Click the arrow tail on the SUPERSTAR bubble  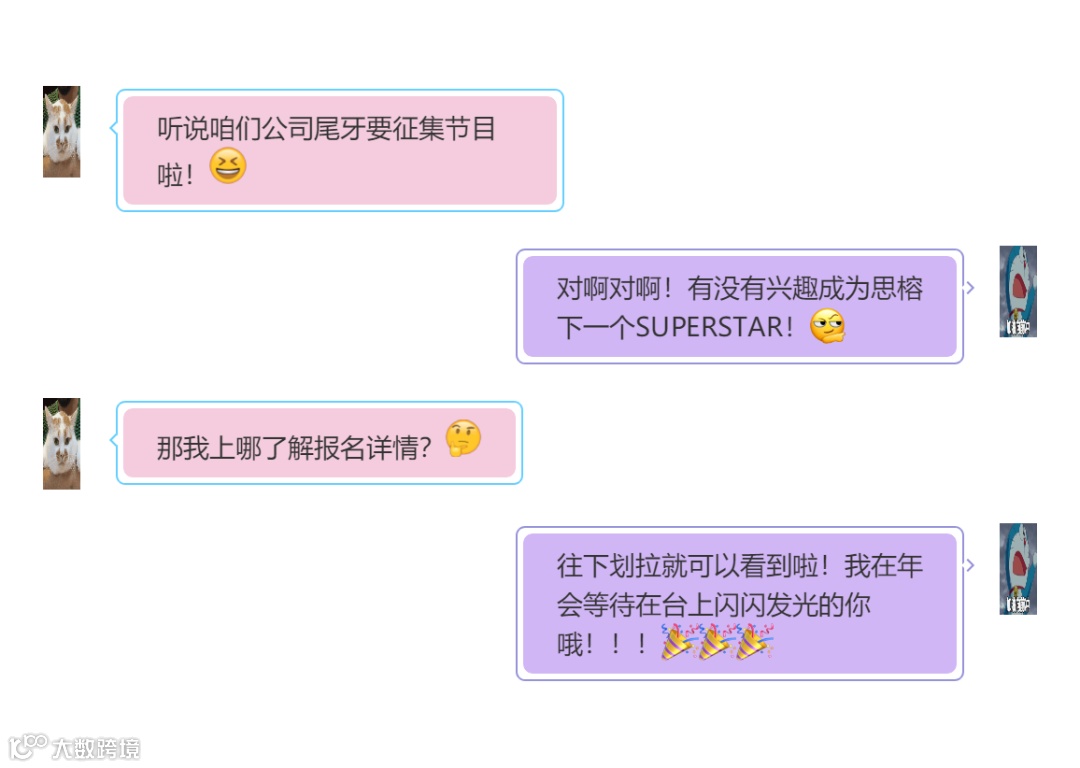click(970, 288)
